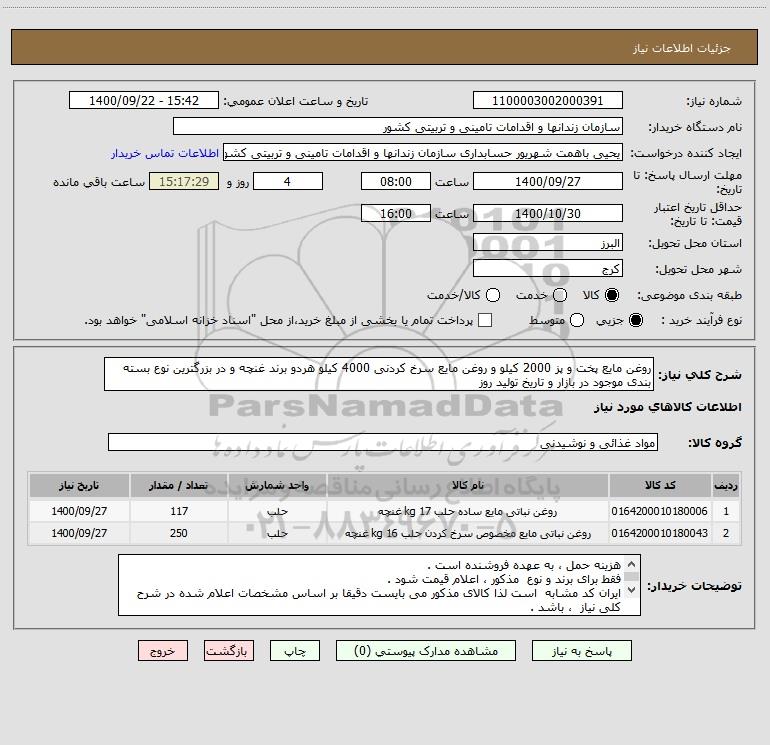The height and width of the screenshot is (745, 770).
Task: Select the متوسط purchase type radio
Action: click(x=577, y=320)
